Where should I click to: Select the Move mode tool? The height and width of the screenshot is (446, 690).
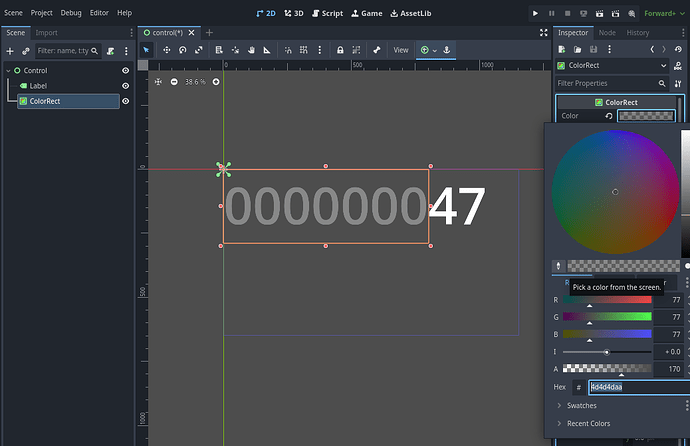point(167,50)
